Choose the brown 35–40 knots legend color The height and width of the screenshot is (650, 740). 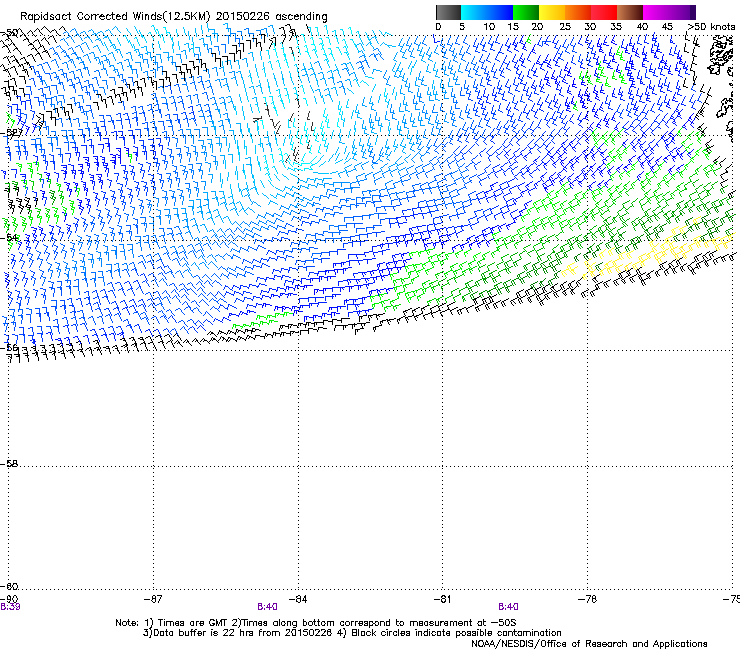click(630, 12)
